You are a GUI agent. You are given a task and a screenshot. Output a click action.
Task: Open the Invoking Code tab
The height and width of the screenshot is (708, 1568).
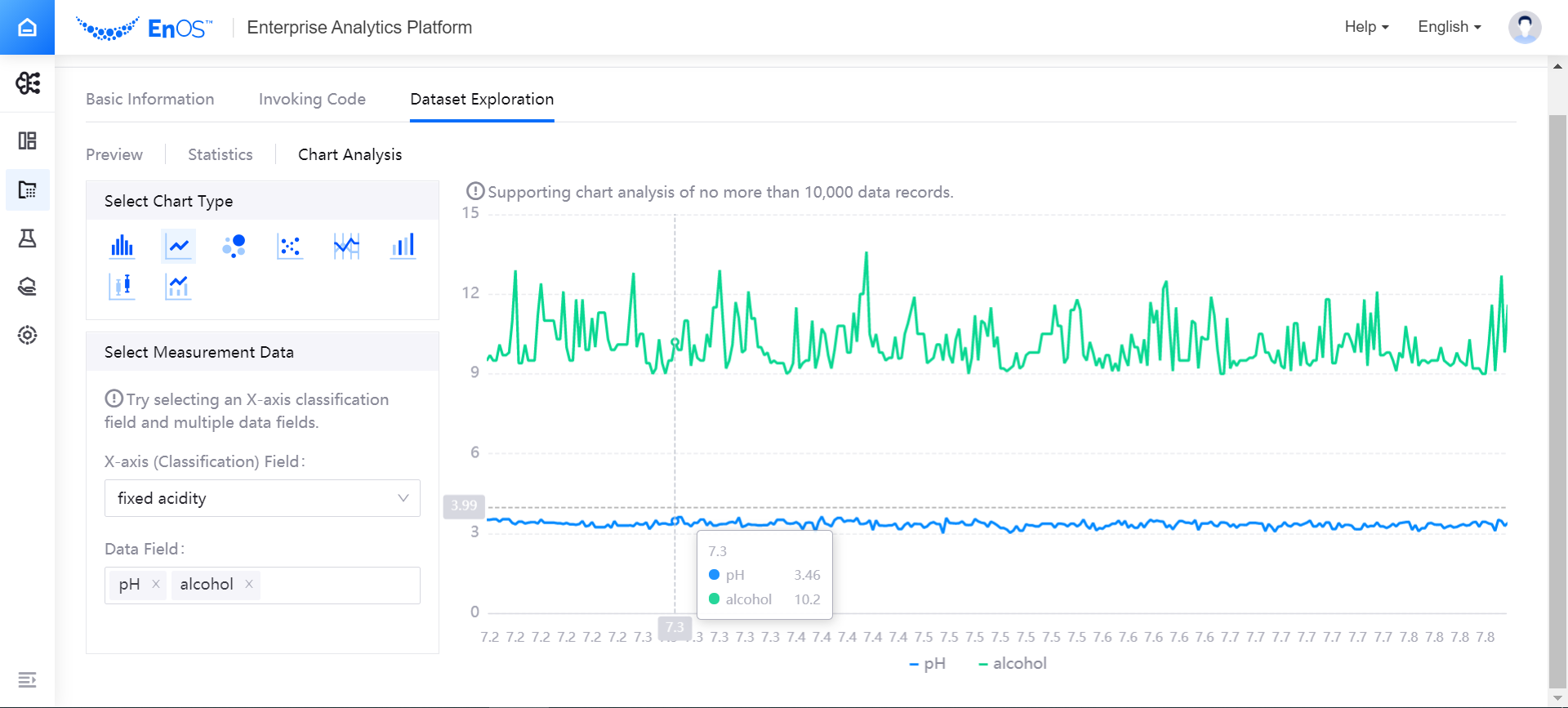[312, 99]
